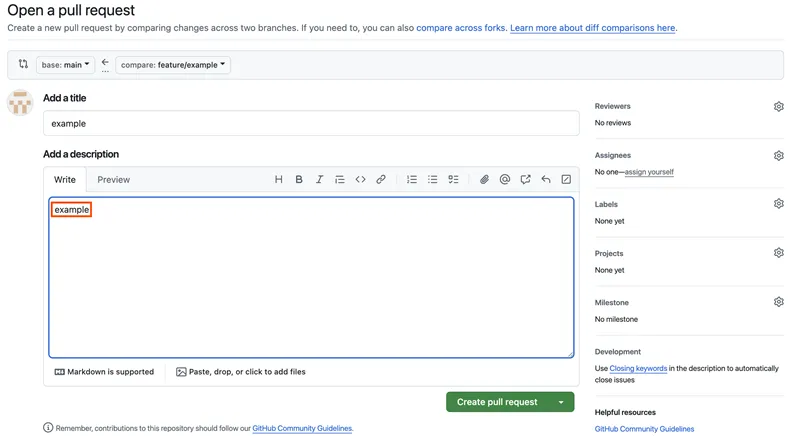This screenshot has width=800, height=436.
Task: Toggle bold formatting in description toolbar
Action: 299,180
